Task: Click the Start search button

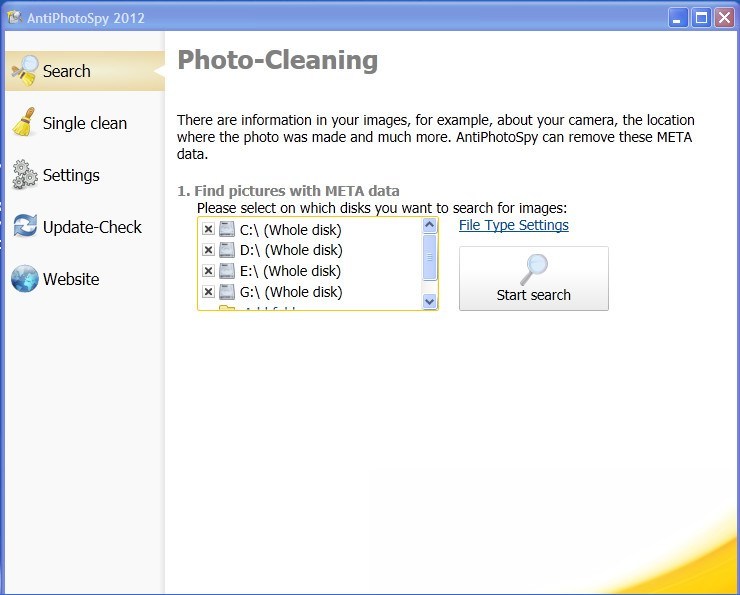Action: pyautogui.click(x=534, y=278)
